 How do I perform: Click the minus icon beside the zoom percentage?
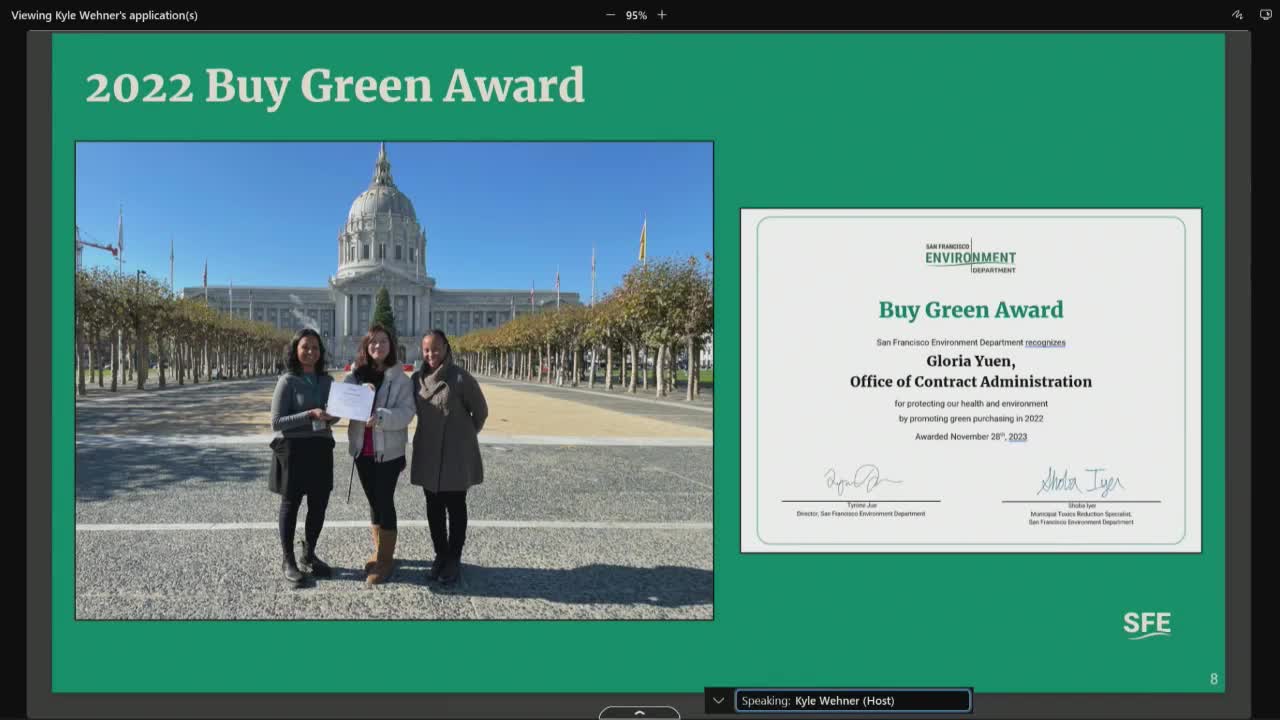(x=610, y=15)
